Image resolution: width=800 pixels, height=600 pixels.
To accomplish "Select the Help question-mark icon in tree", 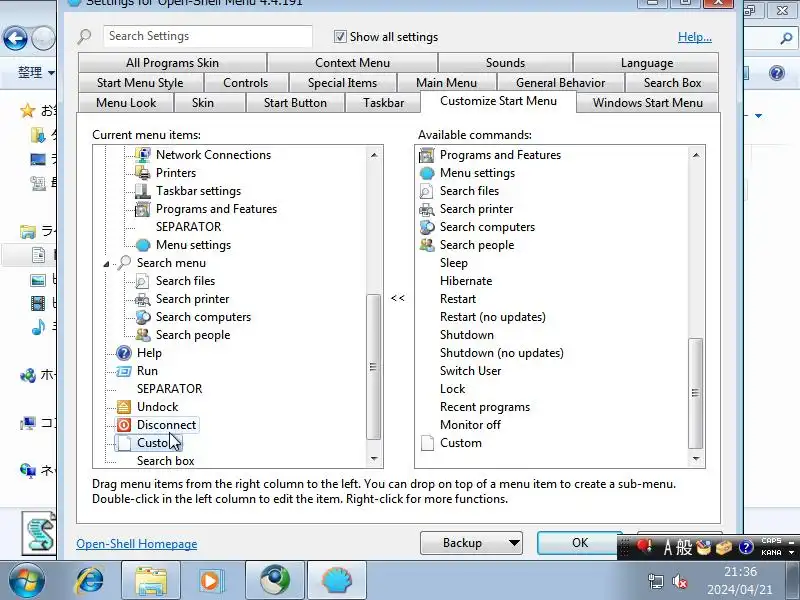I will tap(124, 353).
